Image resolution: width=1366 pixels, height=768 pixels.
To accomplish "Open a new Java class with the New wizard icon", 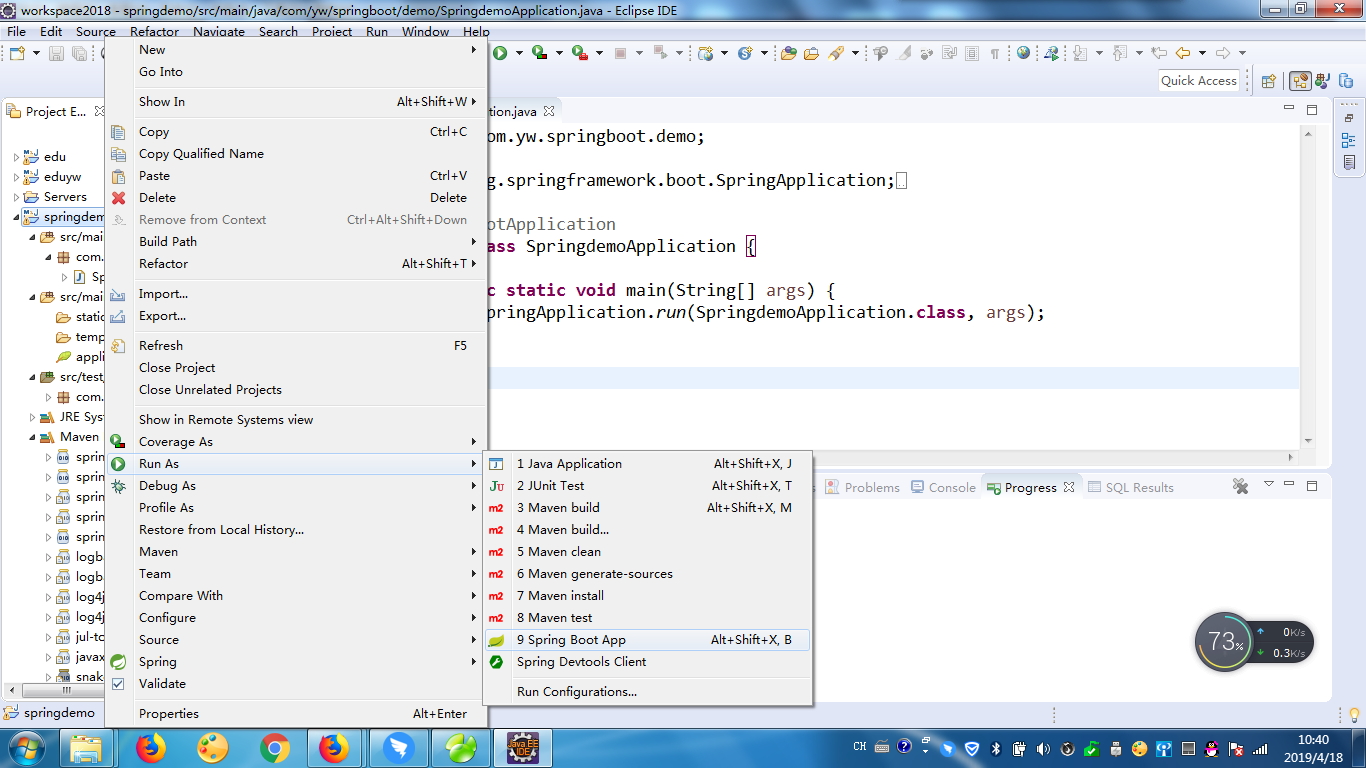I will click(17, 53).
